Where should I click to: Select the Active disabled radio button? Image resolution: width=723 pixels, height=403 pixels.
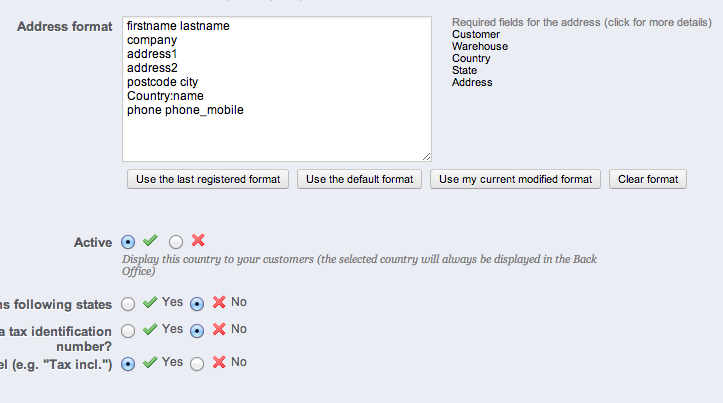(x=176, y=242)
